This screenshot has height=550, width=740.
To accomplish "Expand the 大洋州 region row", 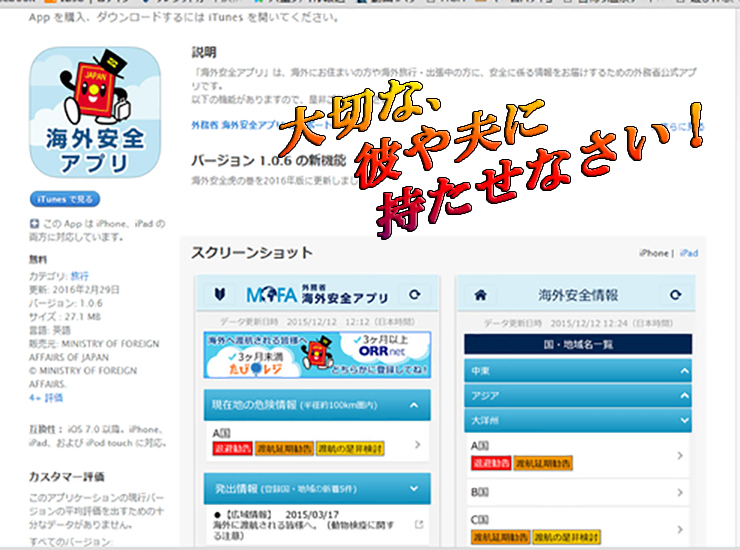I will pos(578,420).
